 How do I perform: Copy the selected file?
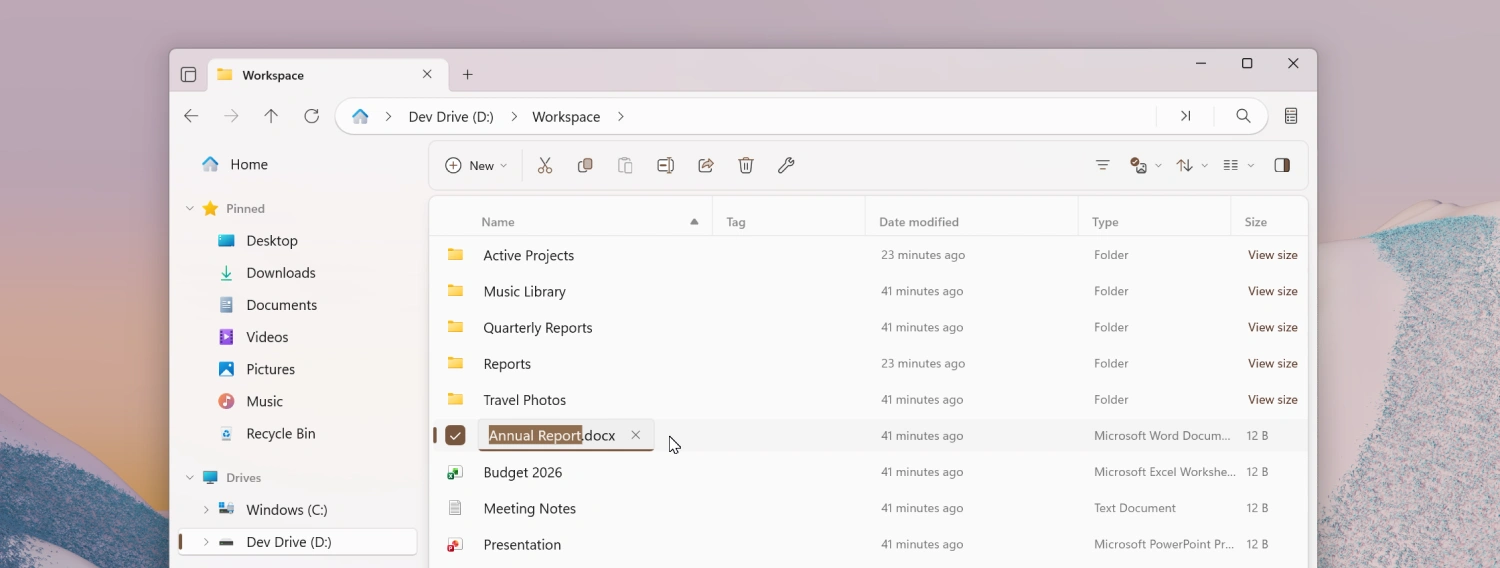585,166
